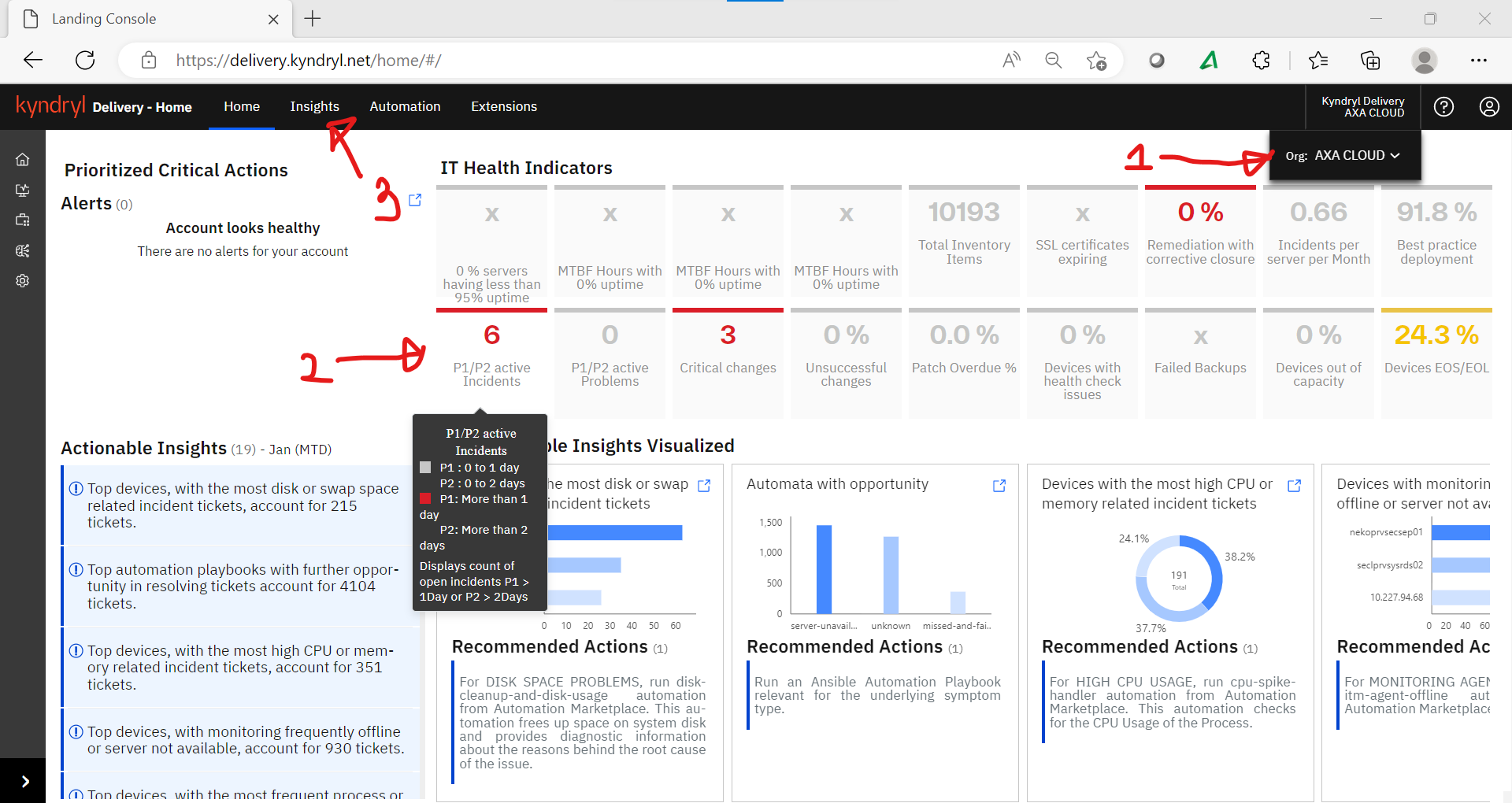Open the Critical changes tile
Image resolution: width=1512 pixels, height=803 pixels.
pyautogui.click(x=728, y=363)
